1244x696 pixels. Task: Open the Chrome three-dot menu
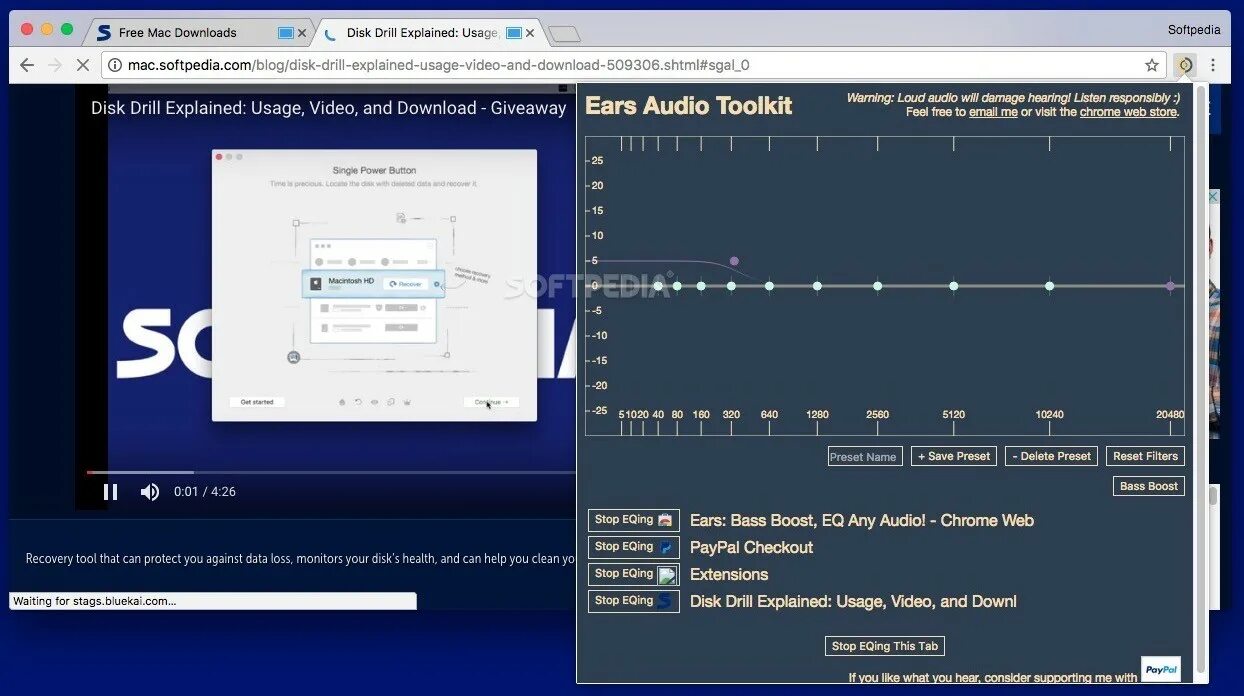point(1213,65)
